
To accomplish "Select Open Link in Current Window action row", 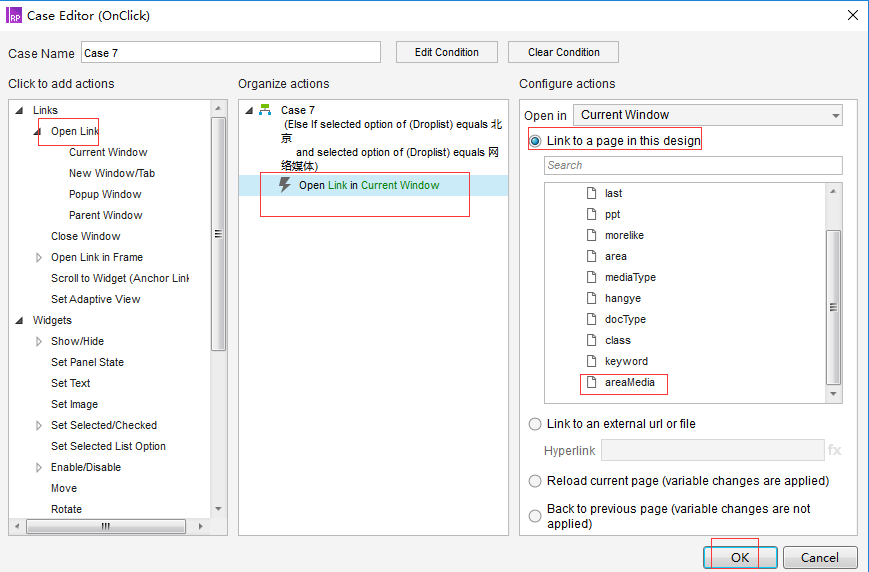I will (374, 185).
